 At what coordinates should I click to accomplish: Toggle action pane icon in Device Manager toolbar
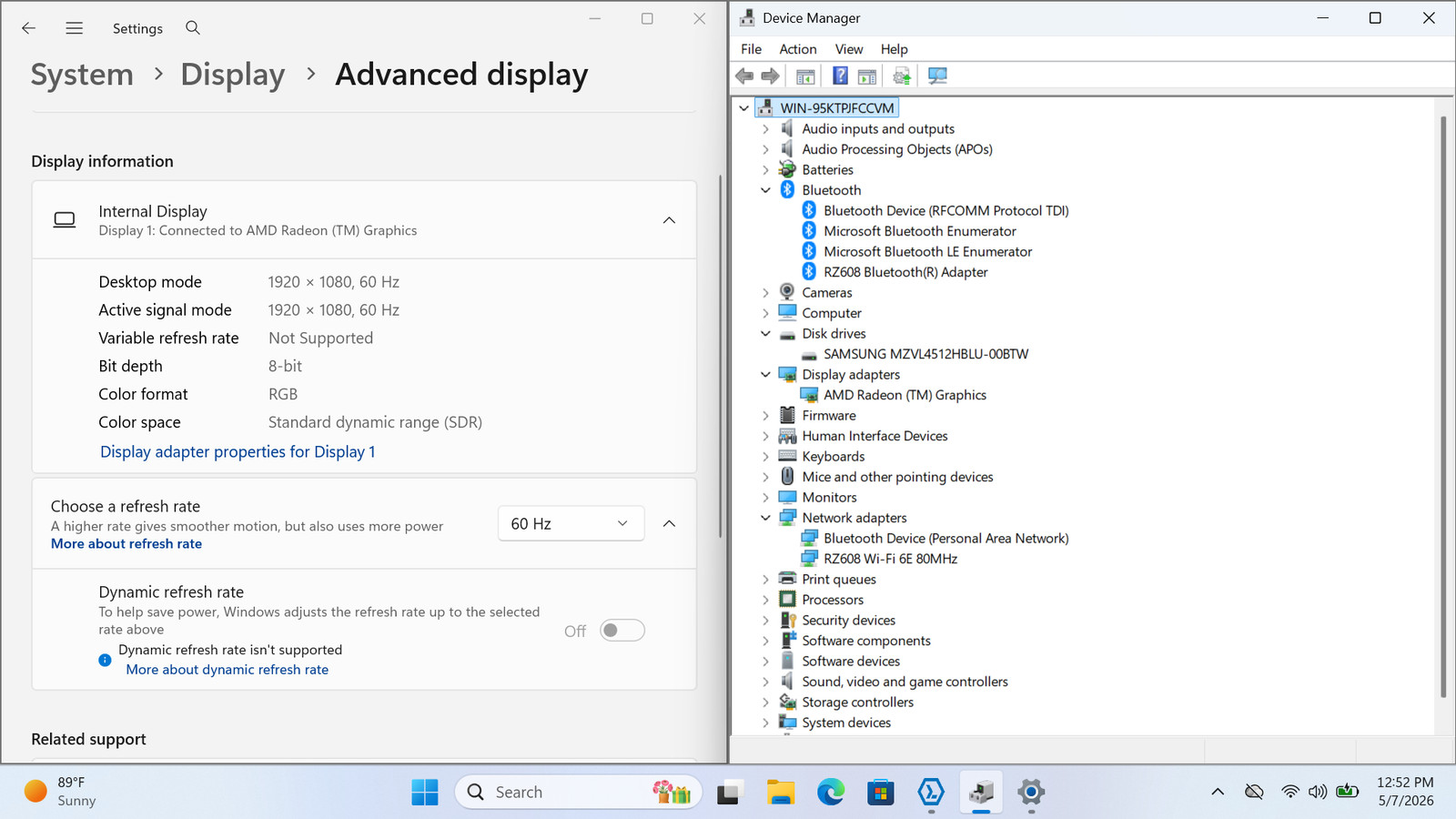(x=867, y=76)
